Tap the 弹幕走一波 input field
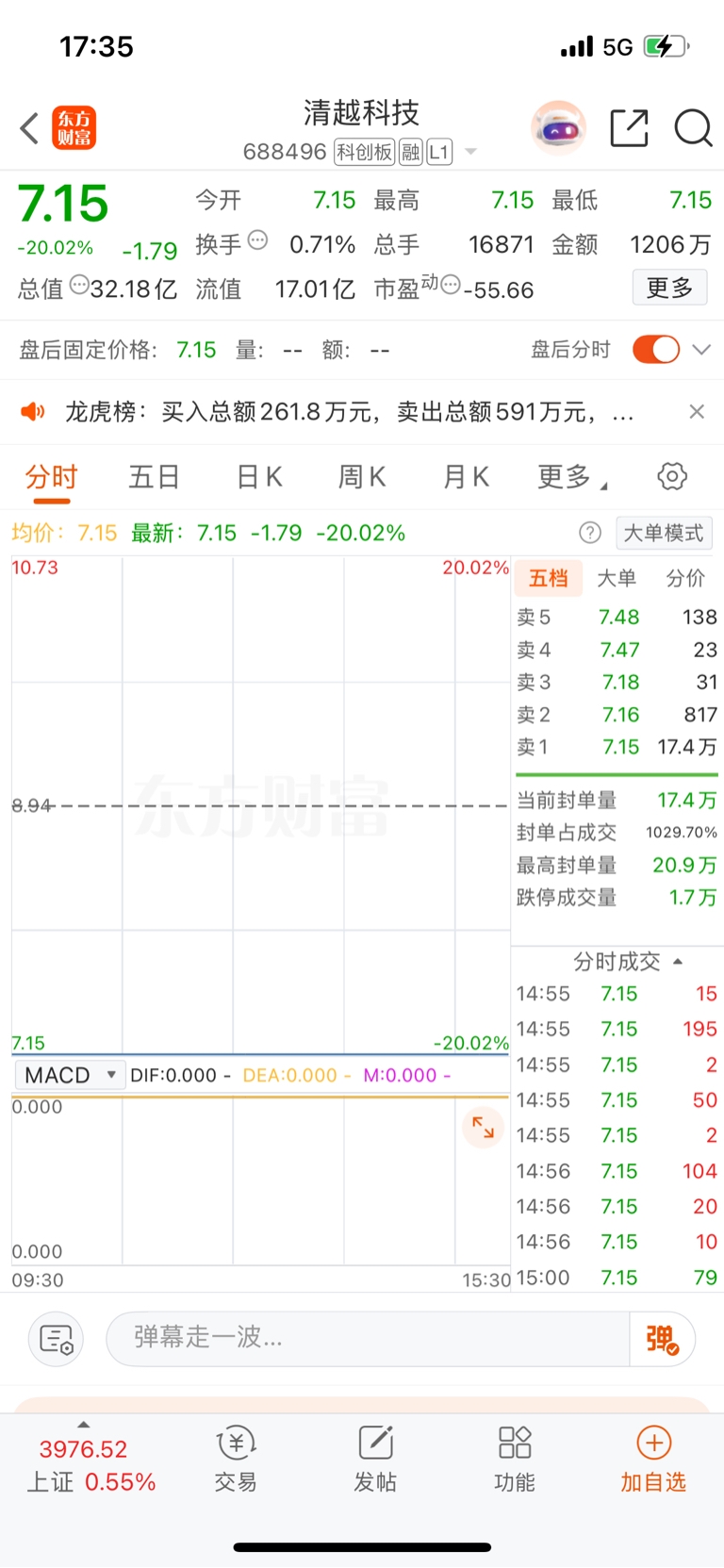The width and height of the screenshot is (724, 1568). [x=368, y=1339]
